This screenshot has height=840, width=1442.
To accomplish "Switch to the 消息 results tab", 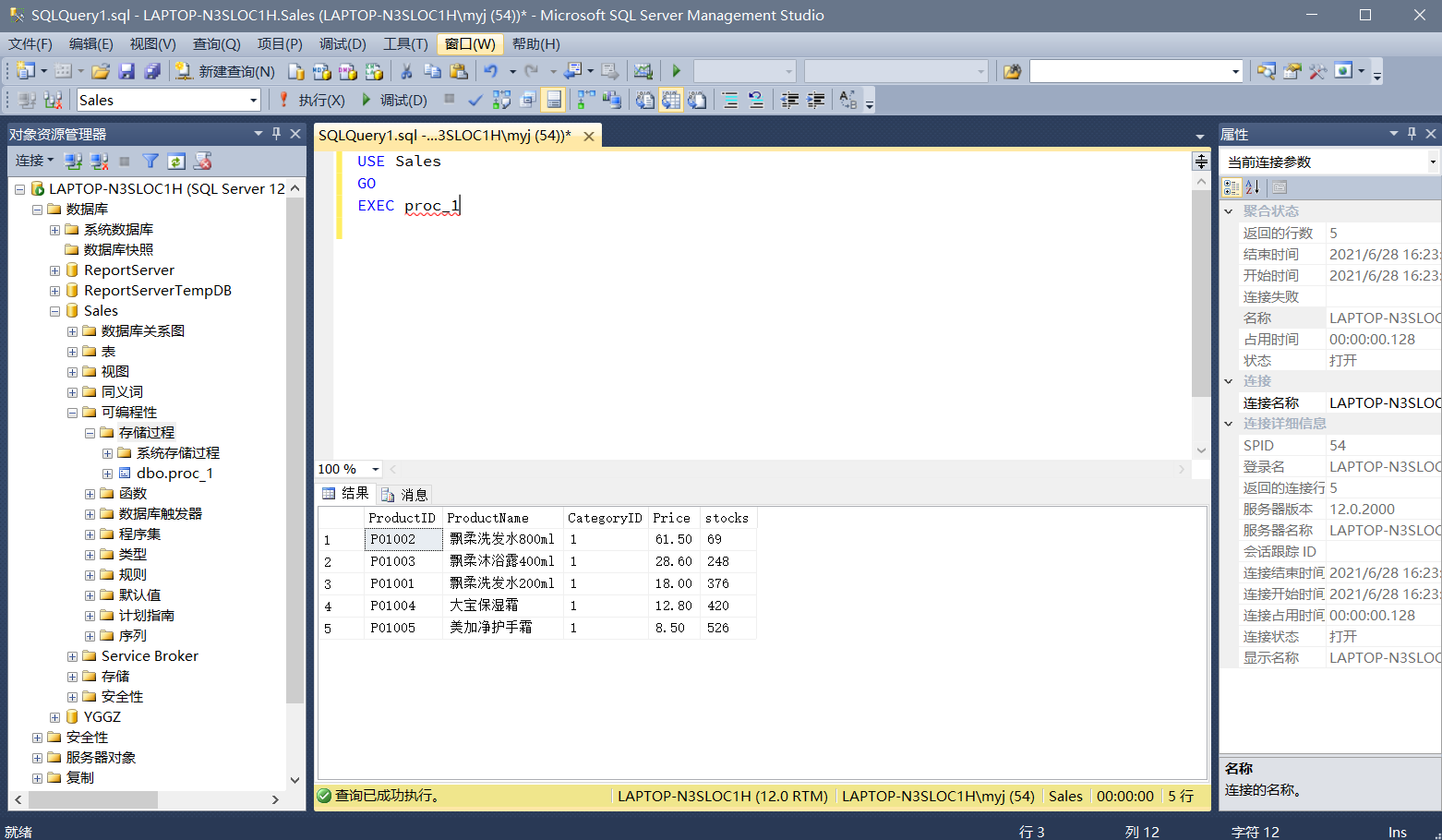I will [x=404, y=495].
